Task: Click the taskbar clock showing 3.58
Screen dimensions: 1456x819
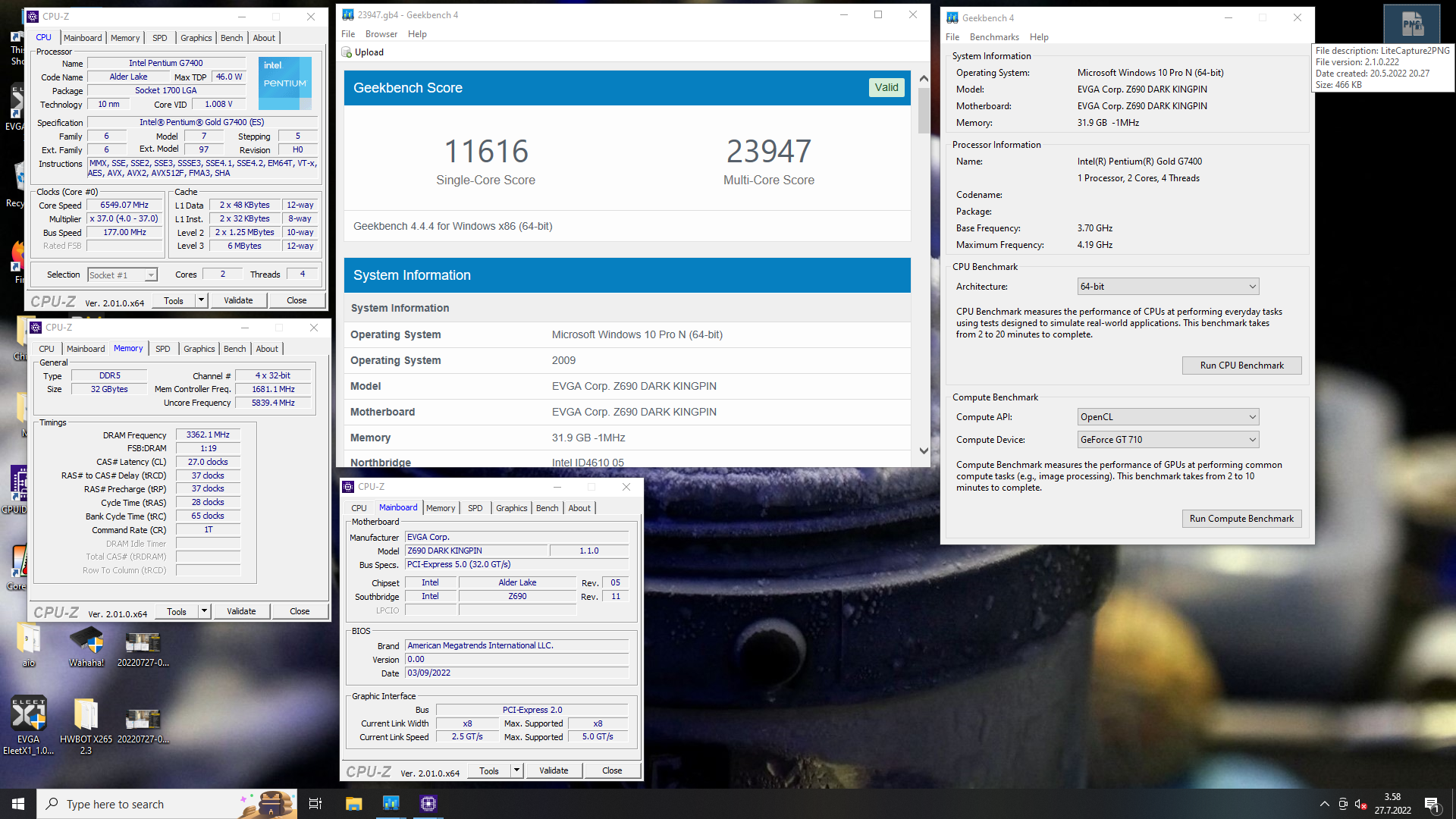Action: click(x=1392, y=804)
